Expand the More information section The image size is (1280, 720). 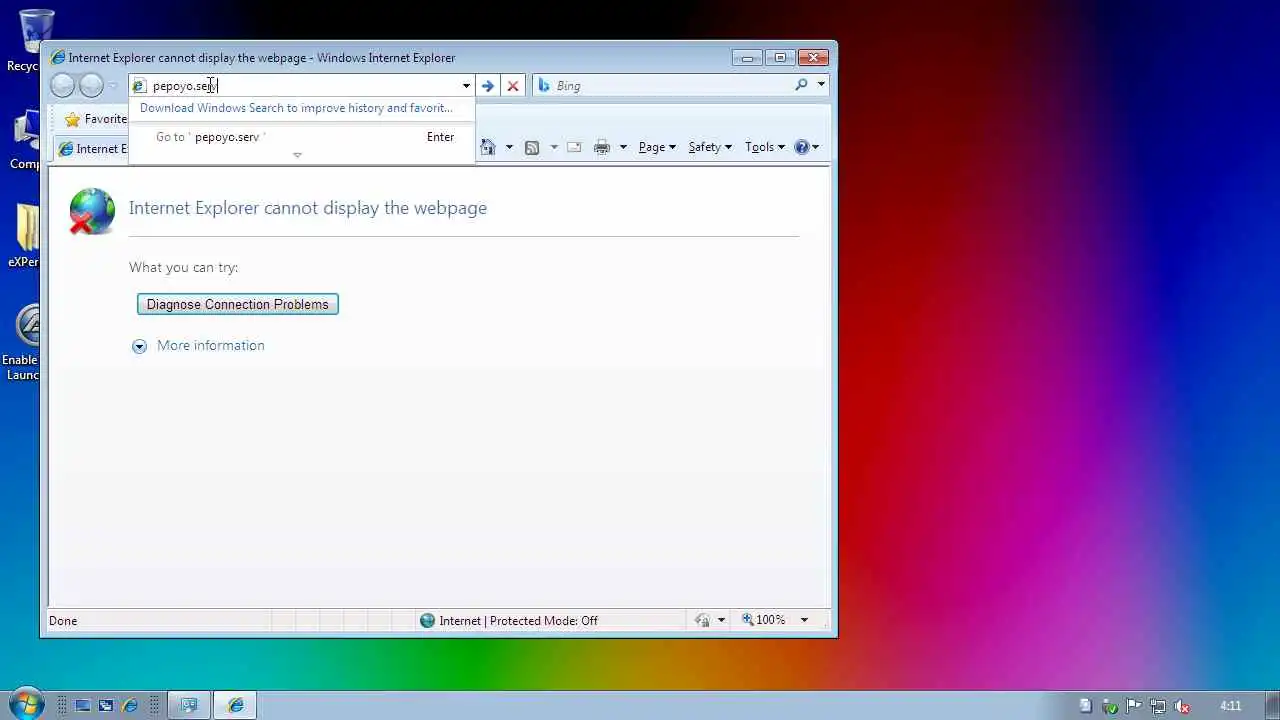pos(139,346)
